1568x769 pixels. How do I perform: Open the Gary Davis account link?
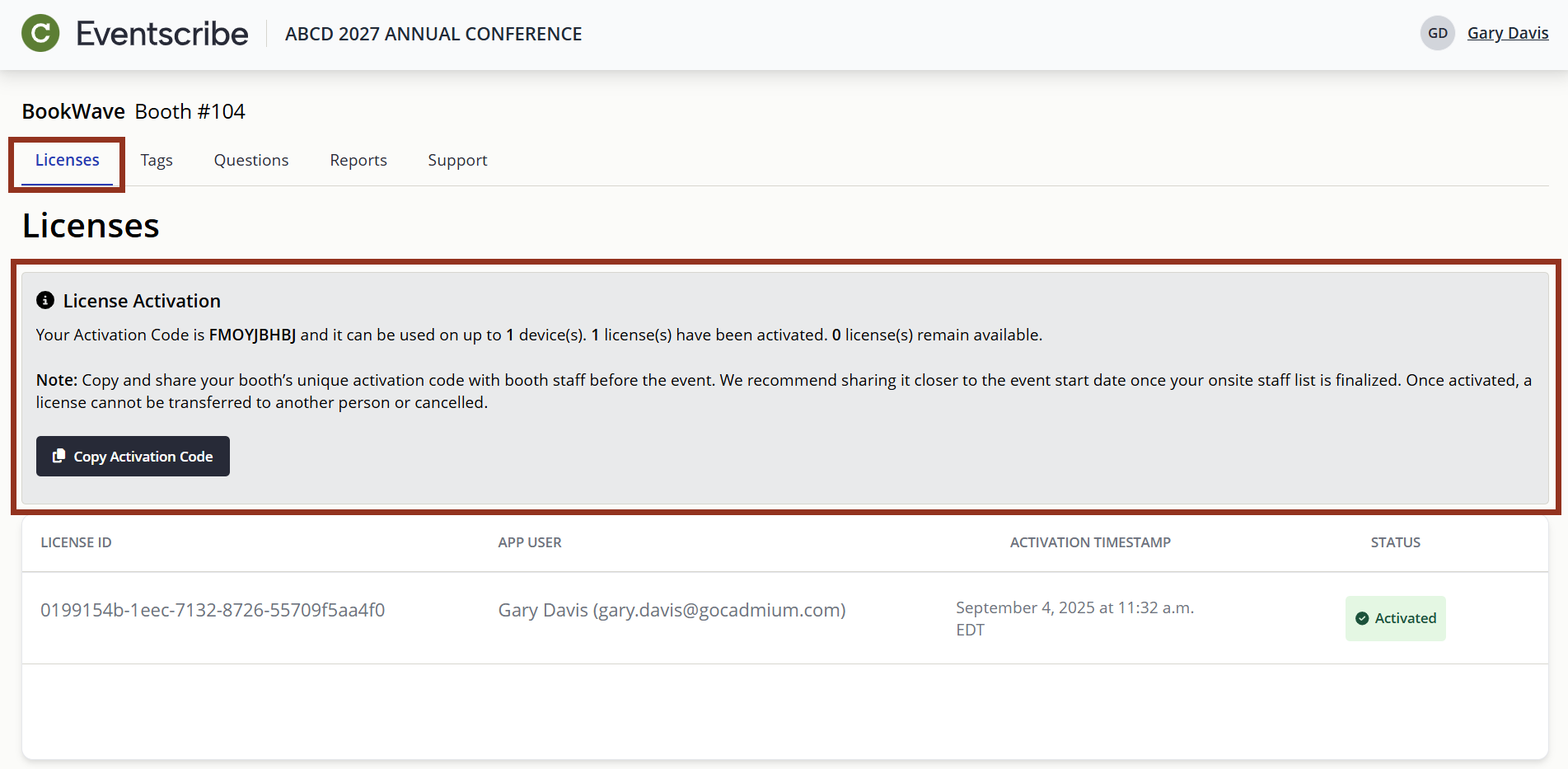tap(1508, 33)
